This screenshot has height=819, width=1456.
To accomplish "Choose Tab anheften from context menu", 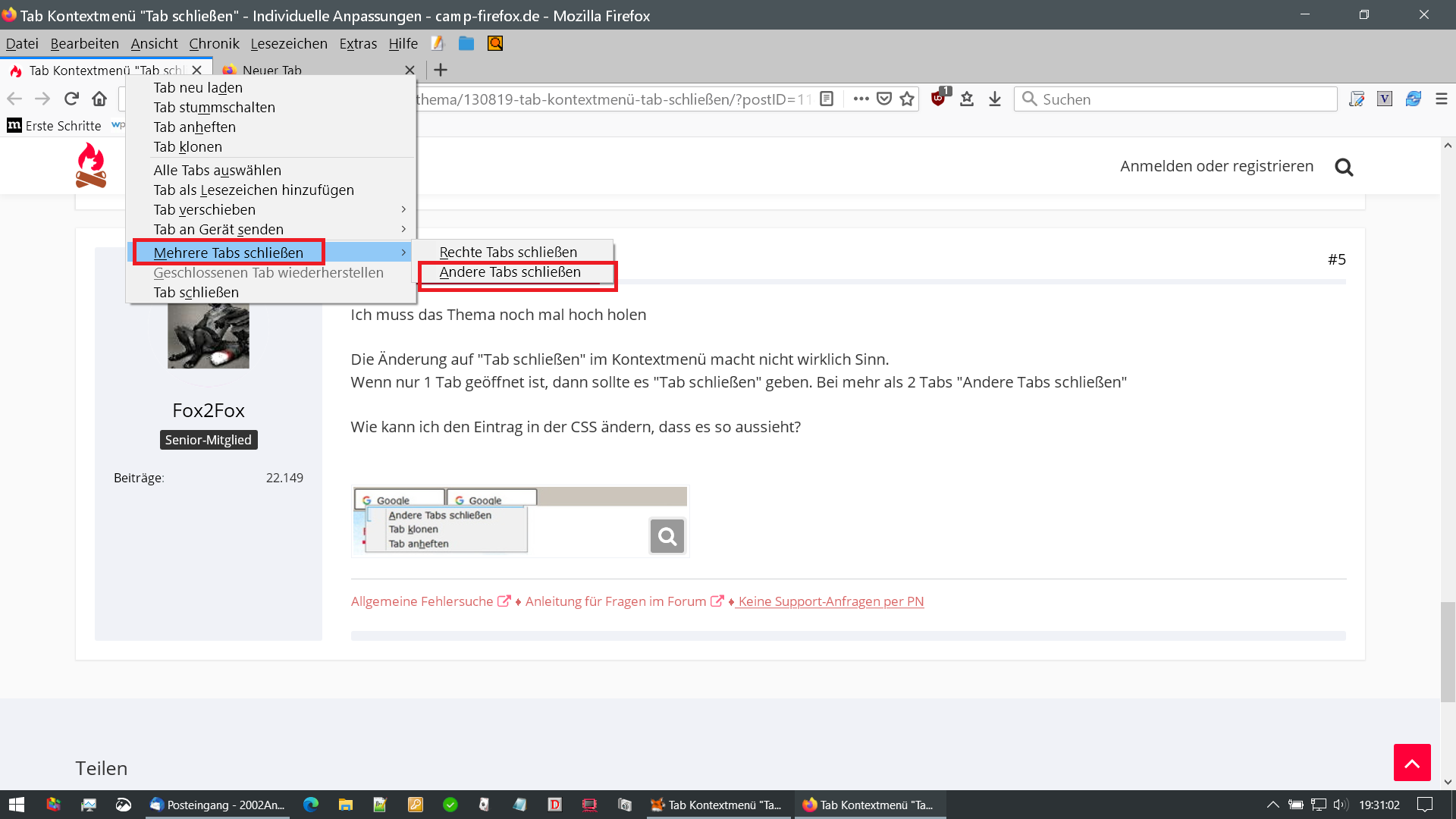I will click(x=195, y=127).
